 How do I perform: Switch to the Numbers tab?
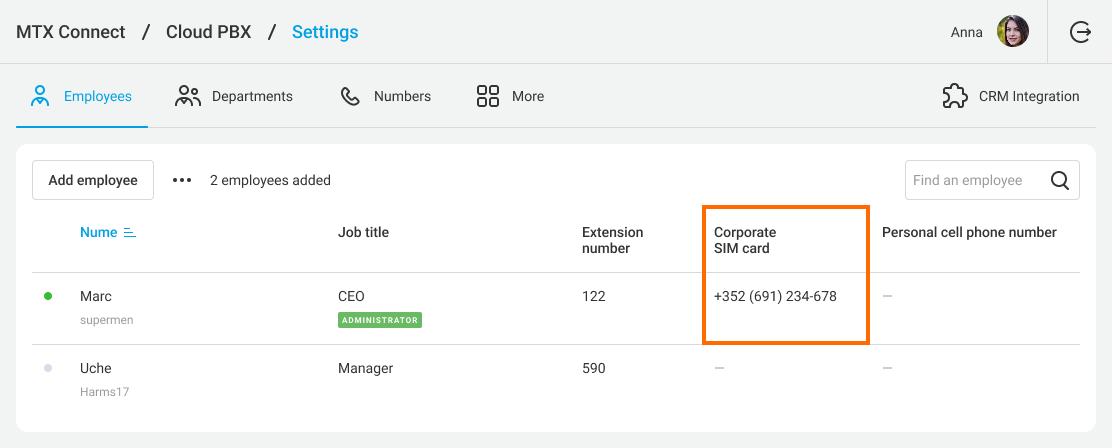click(x=402, y=96)
